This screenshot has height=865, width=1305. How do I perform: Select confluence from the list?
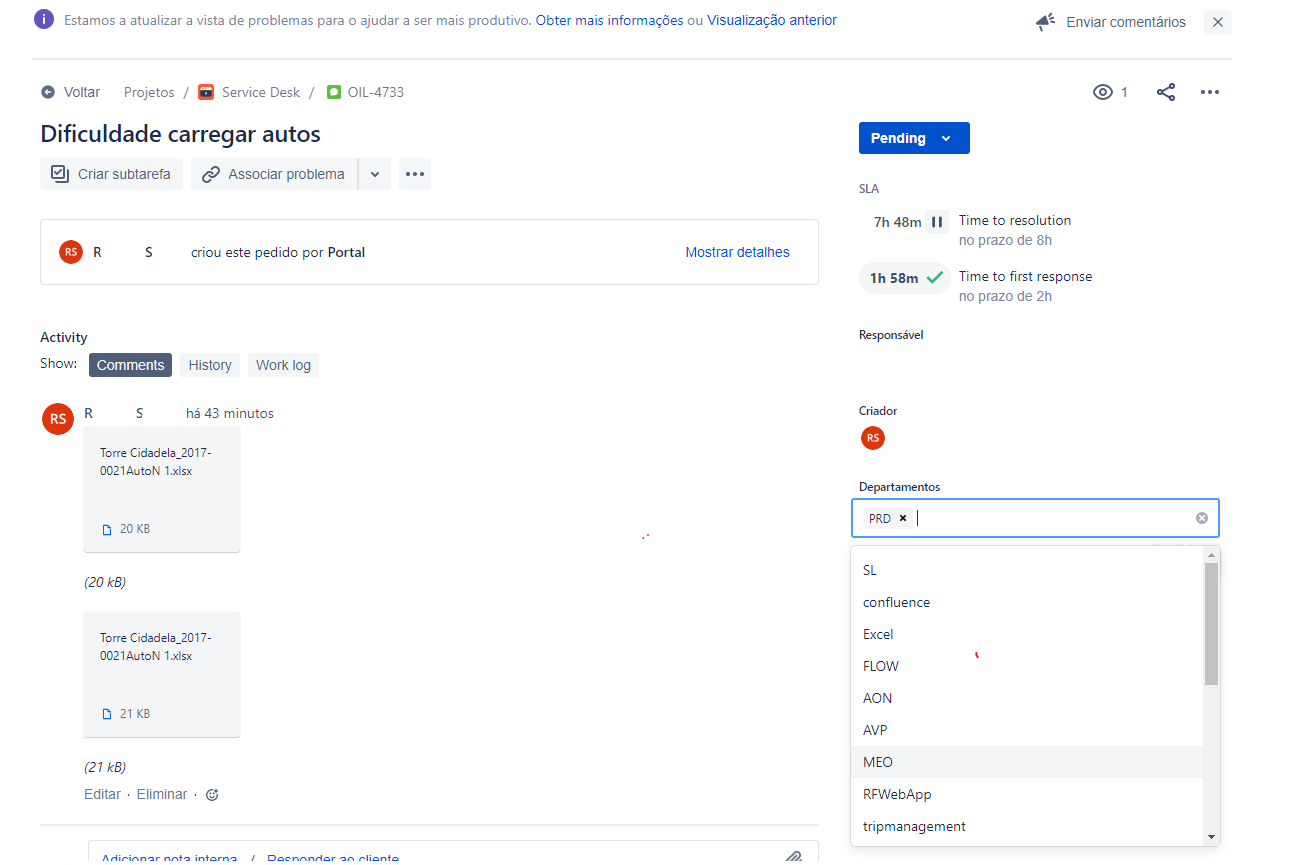tap(1027, 602)
